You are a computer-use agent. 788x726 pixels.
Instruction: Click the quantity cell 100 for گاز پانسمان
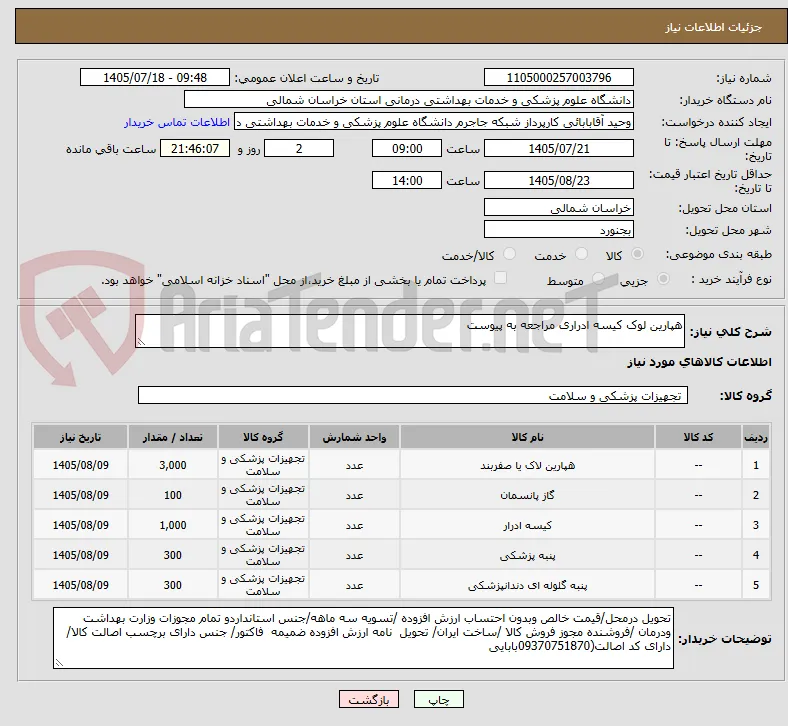coord(173,495)
